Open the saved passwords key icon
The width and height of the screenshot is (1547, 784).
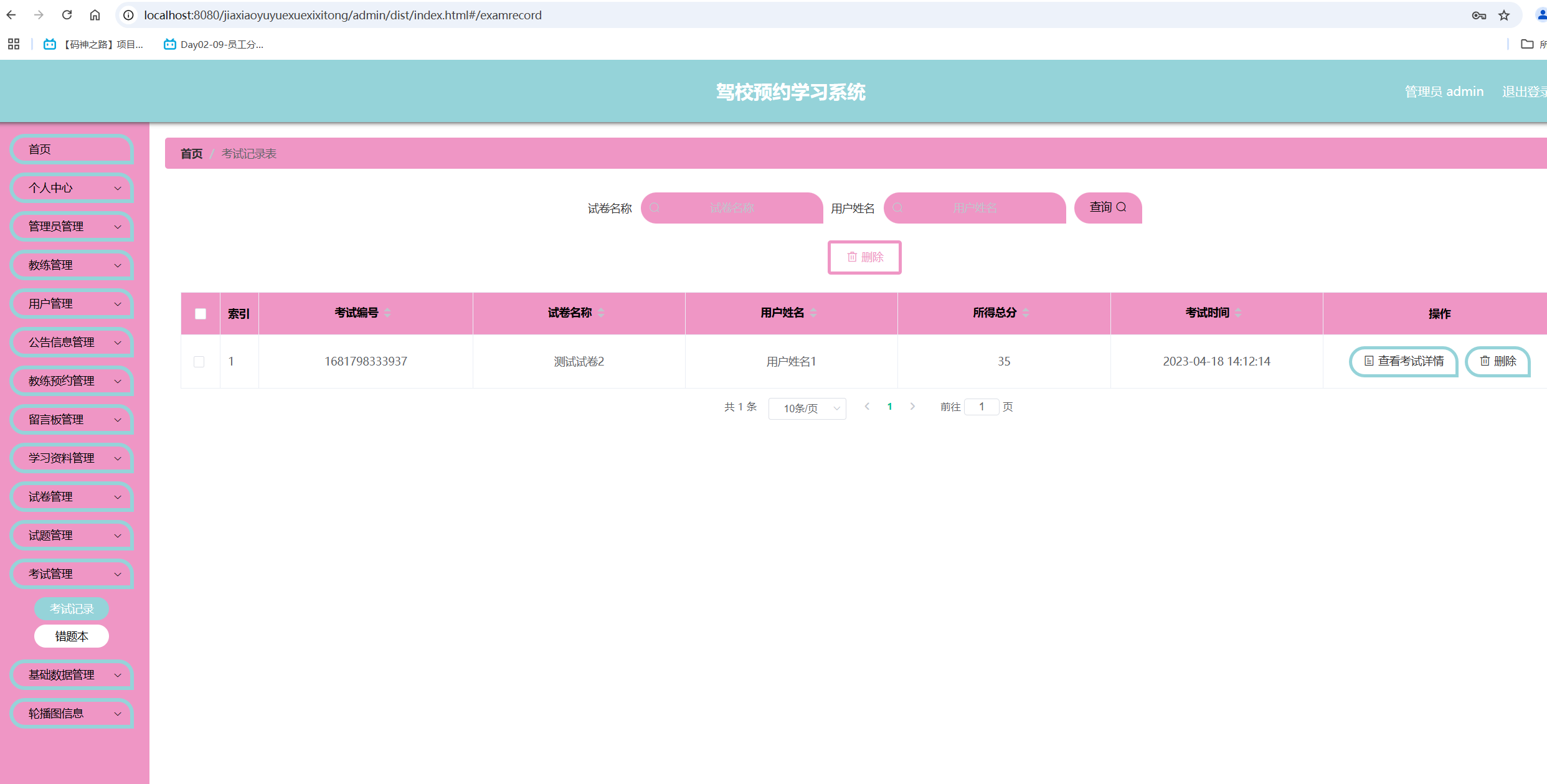point(1478,15)
